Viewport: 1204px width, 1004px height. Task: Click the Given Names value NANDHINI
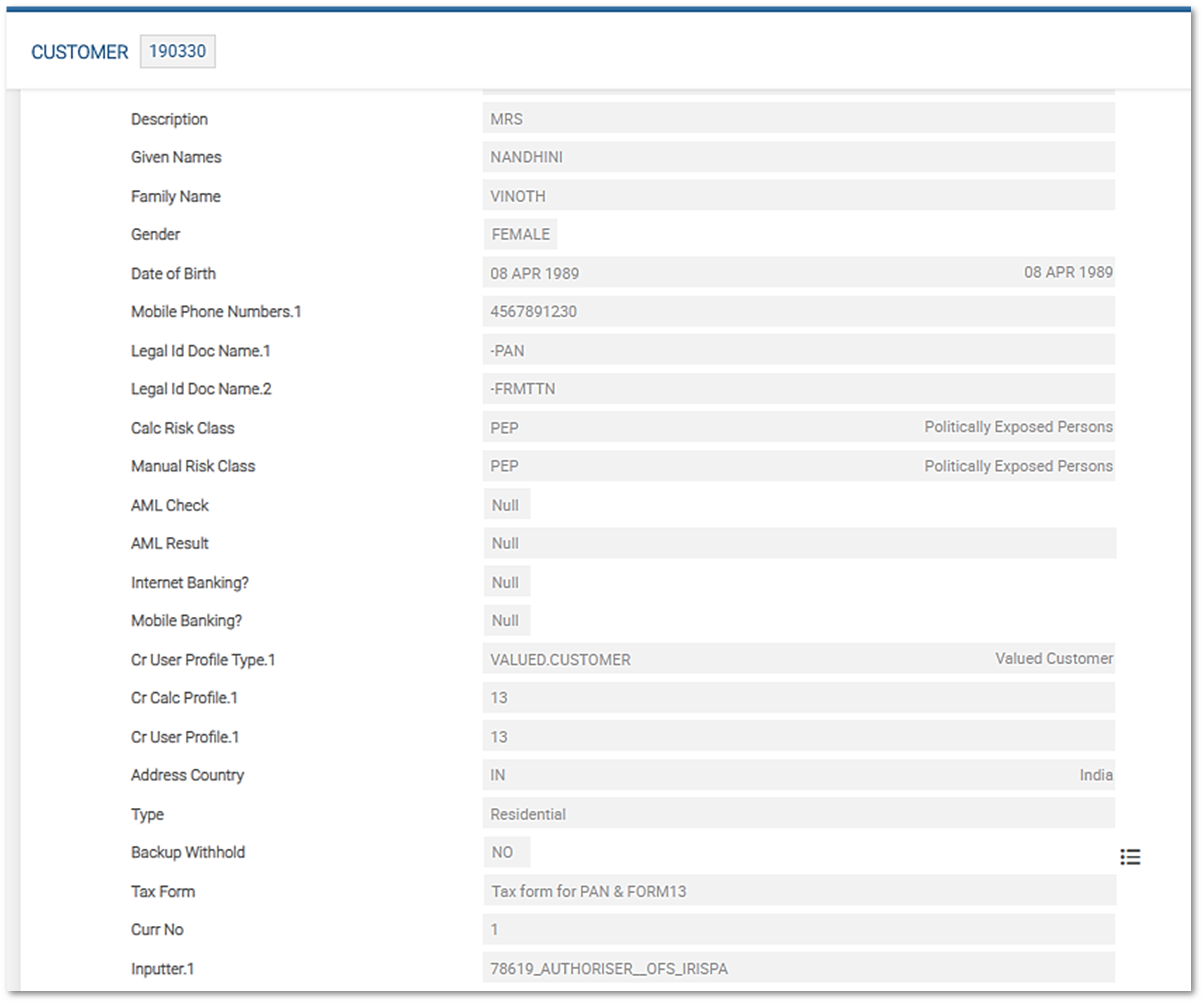click(799, 156)
